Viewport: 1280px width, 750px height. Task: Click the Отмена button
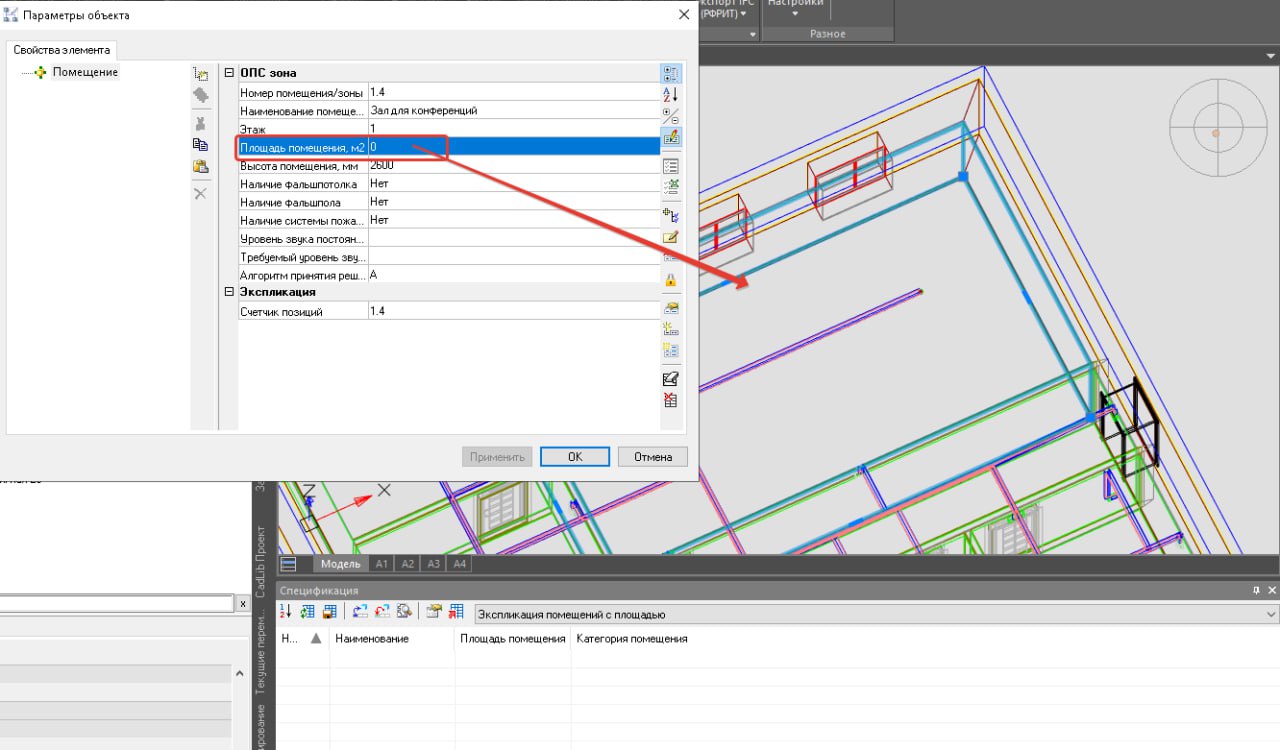(x=653, y=457)
